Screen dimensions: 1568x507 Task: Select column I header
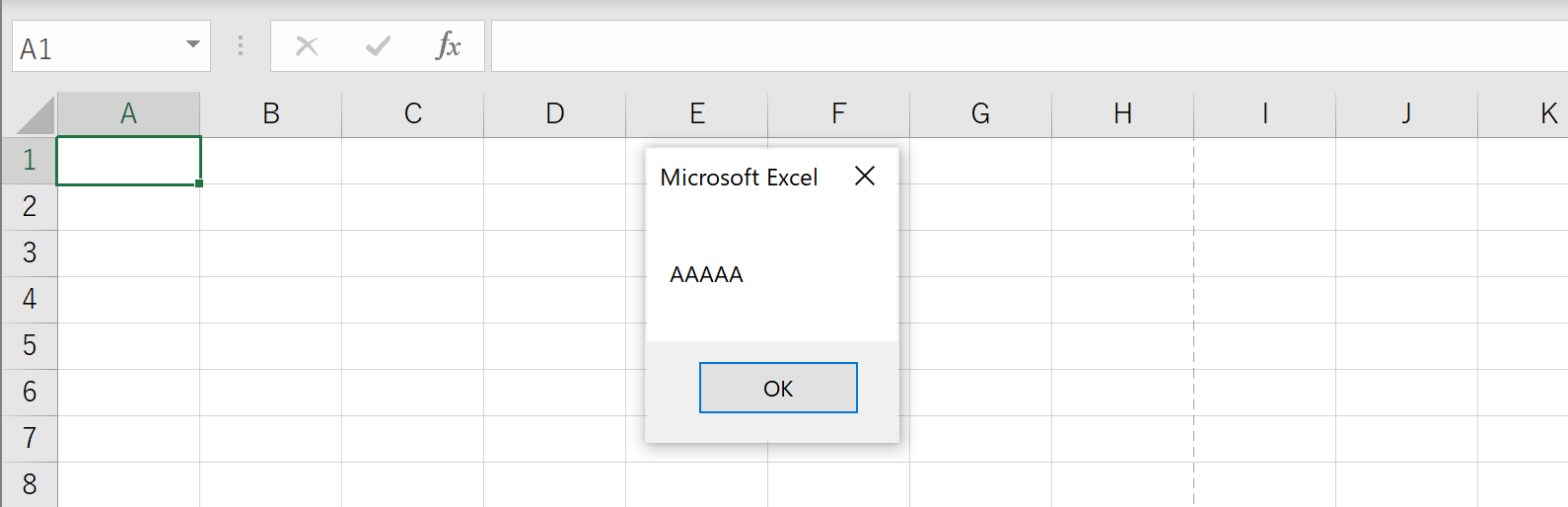coord(1265,113)
